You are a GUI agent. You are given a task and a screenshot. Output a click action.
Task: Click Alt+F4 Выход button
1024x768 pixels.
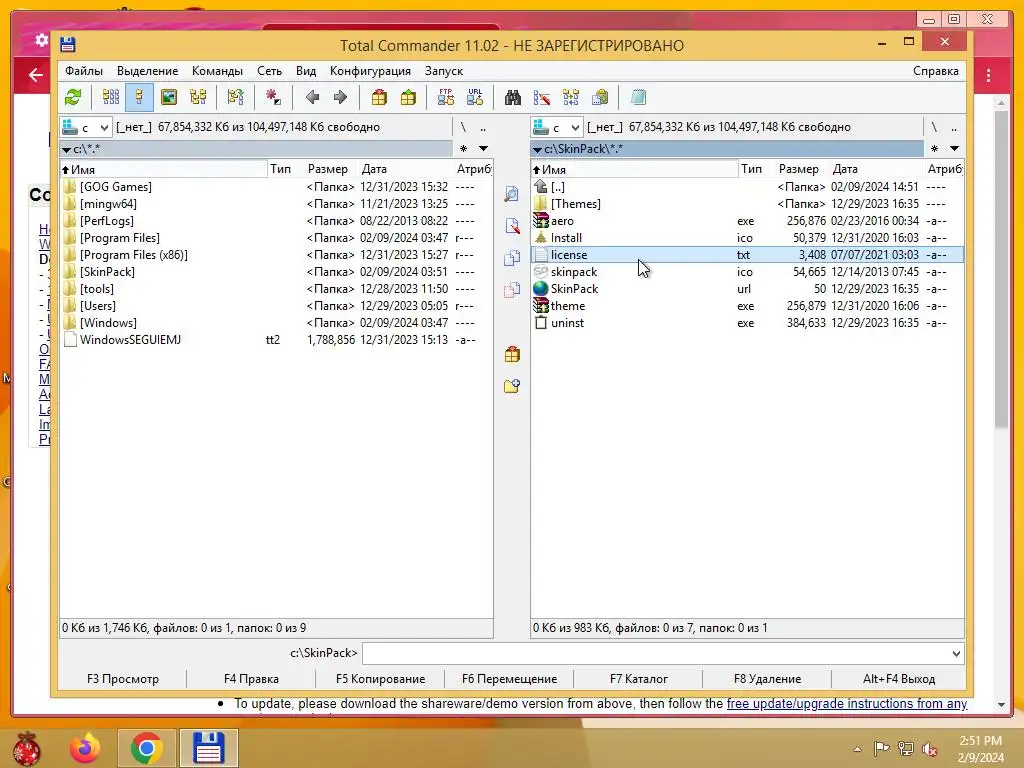(899, 679)
